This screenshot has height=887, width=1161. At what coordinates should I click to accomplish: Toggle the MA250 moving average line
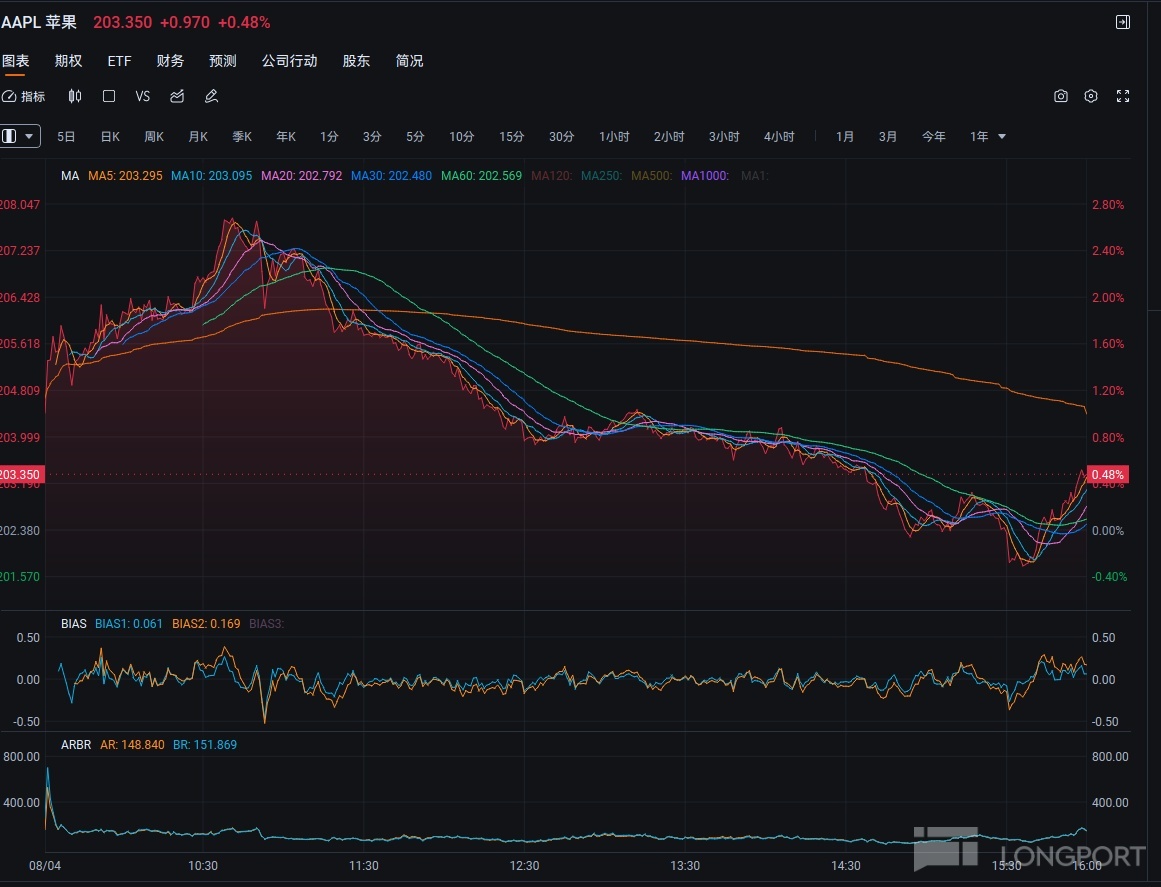601,176
